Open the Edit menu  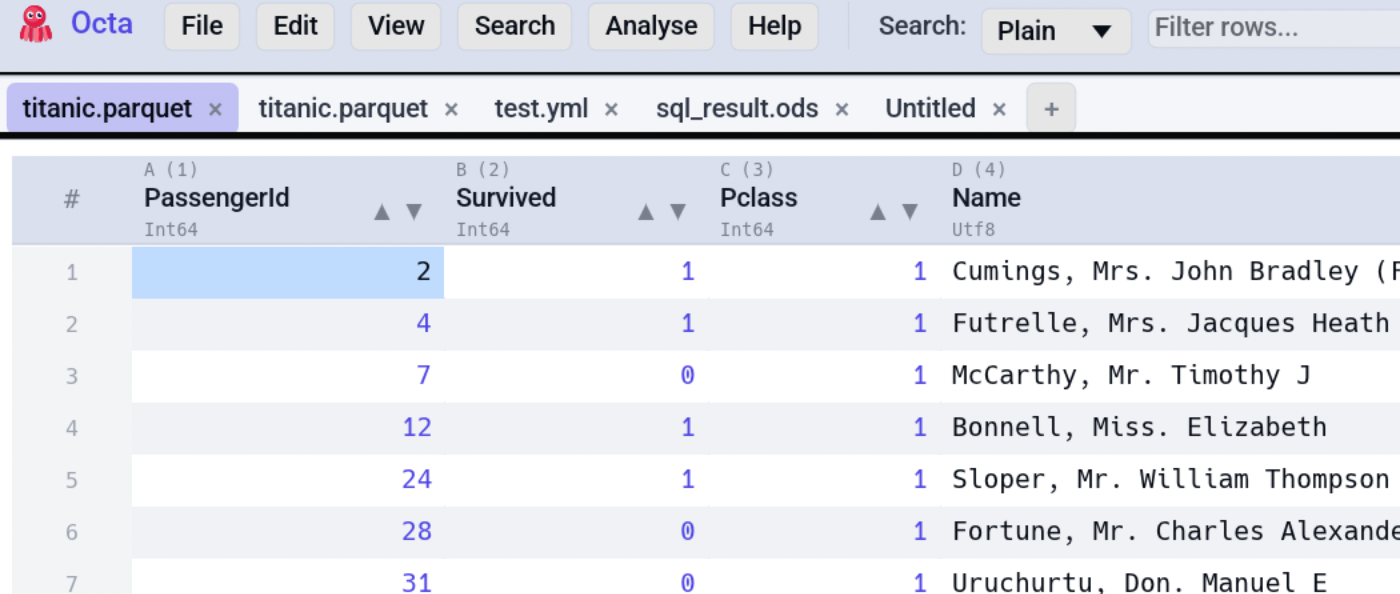click(x=296, y=26)
